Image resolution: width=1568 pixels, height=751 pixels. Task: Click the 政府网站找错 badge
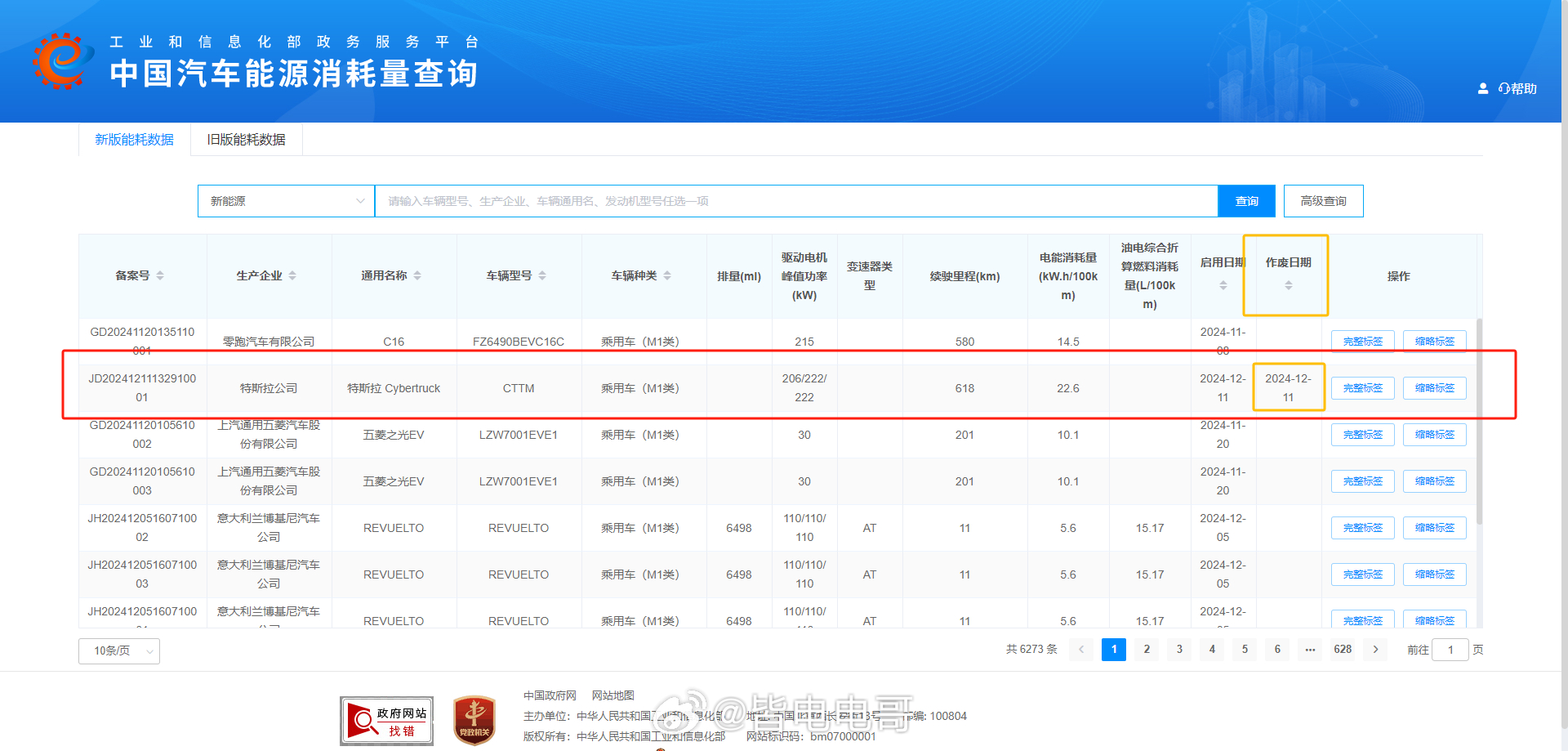(x=387, y=720)
